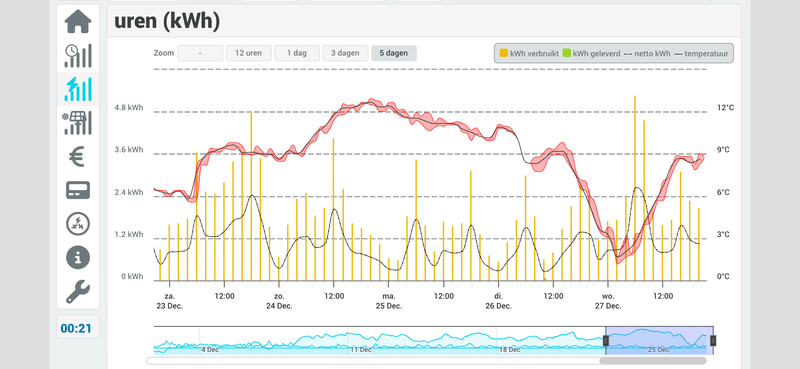Click the 'za. 23 Dec.' axis label

click(169, 301)
